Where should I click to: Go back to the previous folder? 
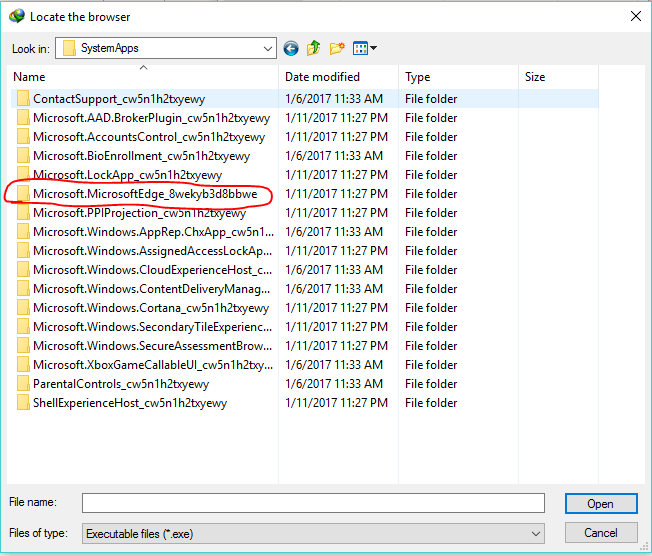(291, 48)
